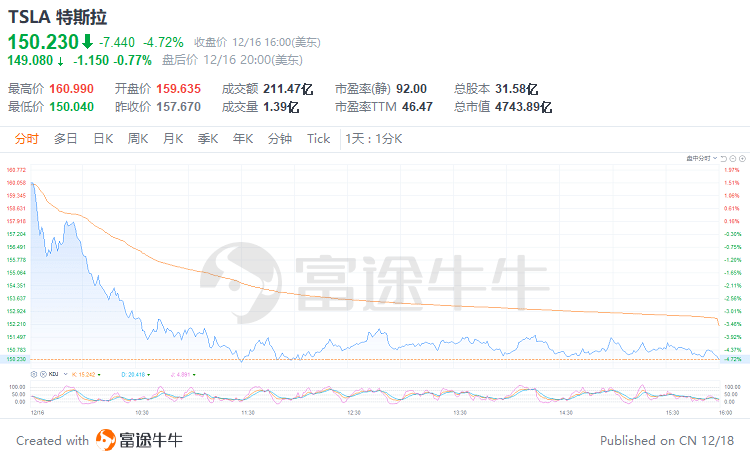Select the 分钟 minute chart tab

tap(280, 139)
